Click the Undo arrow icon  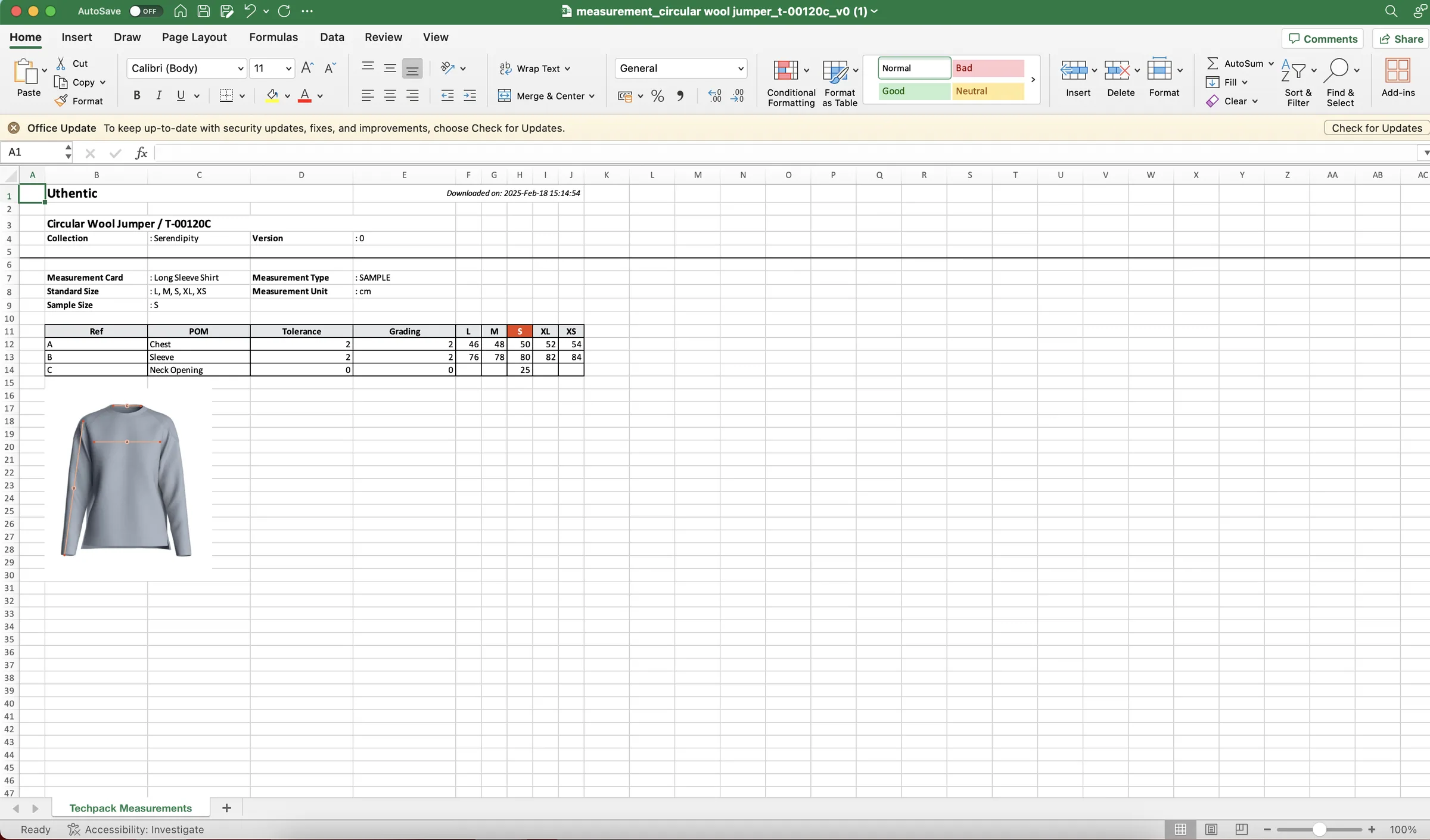click(250, 11)
